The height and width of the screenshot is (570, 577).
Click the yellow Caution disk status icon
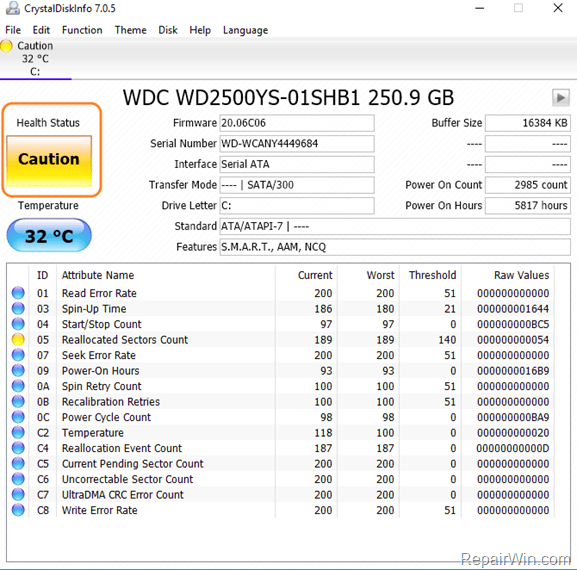point(6,46)
